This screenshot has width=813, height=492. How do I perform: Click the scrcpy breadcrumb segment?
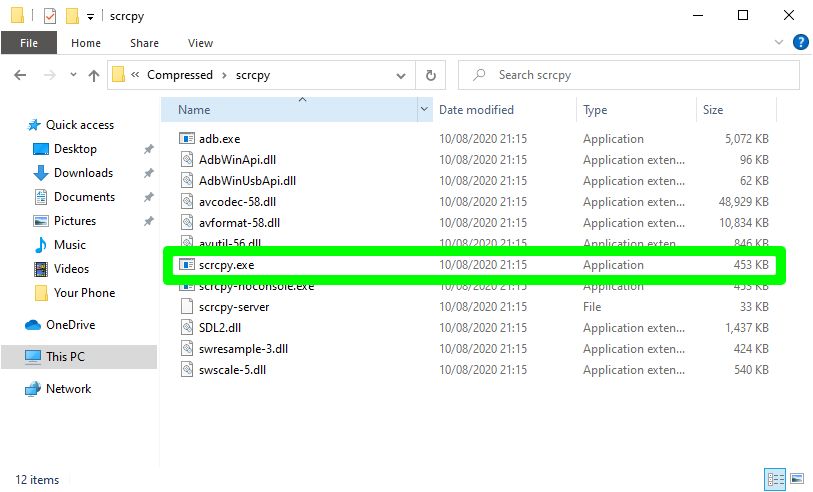pos(253,75)
